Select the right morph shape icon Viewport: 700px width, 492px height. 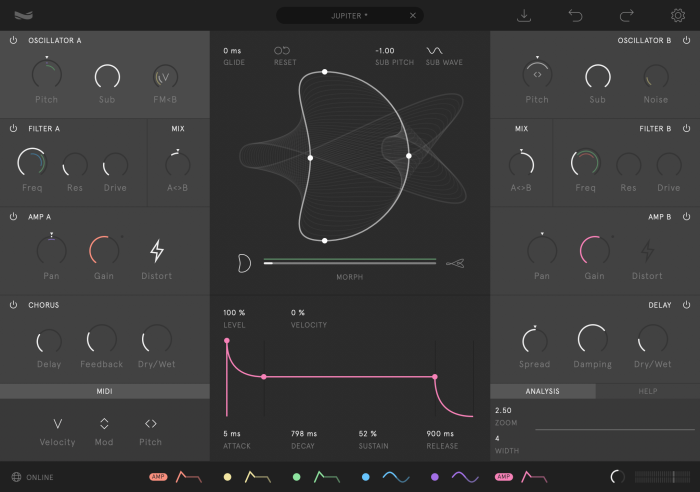coord(455,264)
